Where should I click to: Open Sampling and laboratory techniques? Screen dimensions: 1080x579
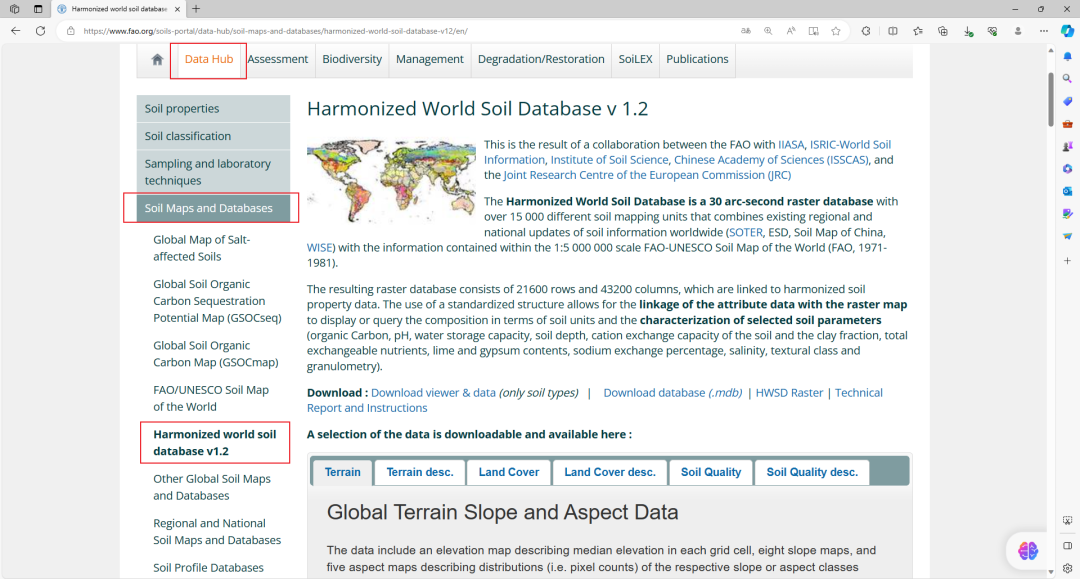coord(213,172)
